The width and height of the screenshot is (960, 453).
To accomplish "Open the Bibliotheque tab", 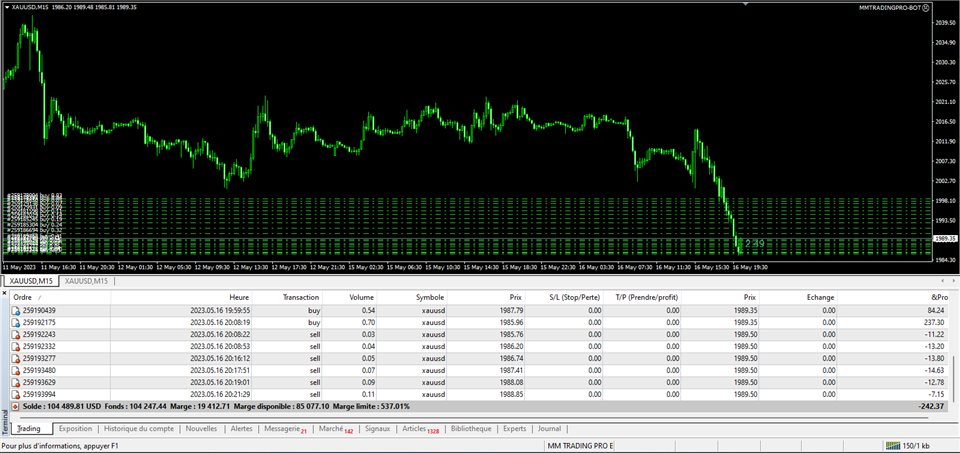I will point(471,429).
